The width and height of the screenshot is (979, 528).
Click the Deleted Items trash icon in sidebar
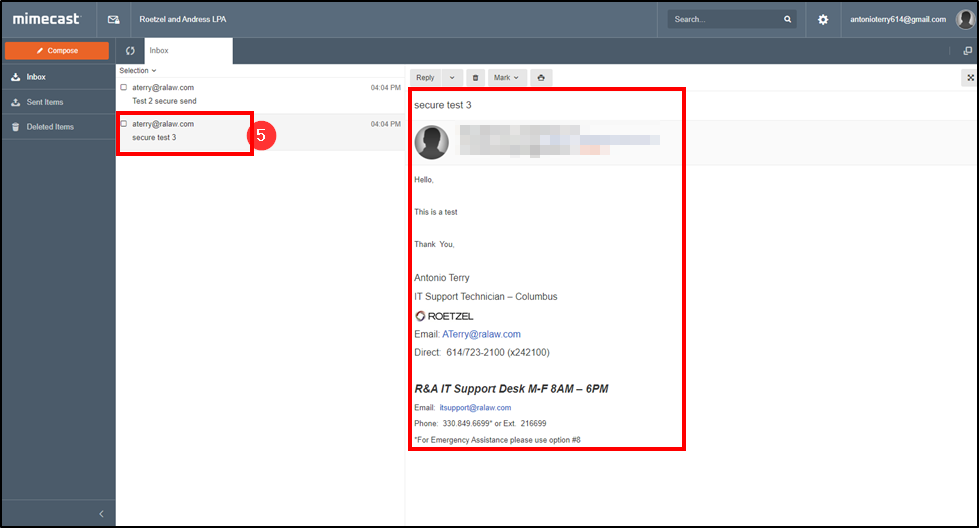(x=16, y=127)
